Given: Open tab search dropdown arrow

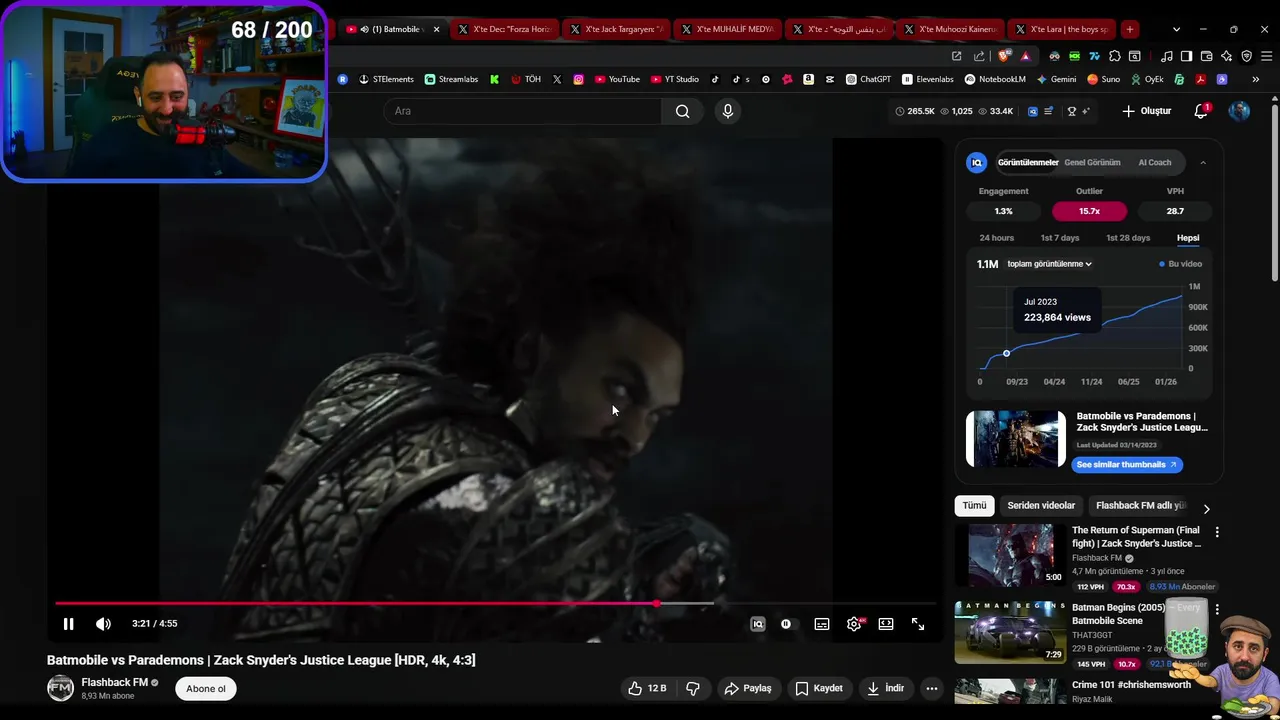Looking at the screenshot, I should 1176,29.
